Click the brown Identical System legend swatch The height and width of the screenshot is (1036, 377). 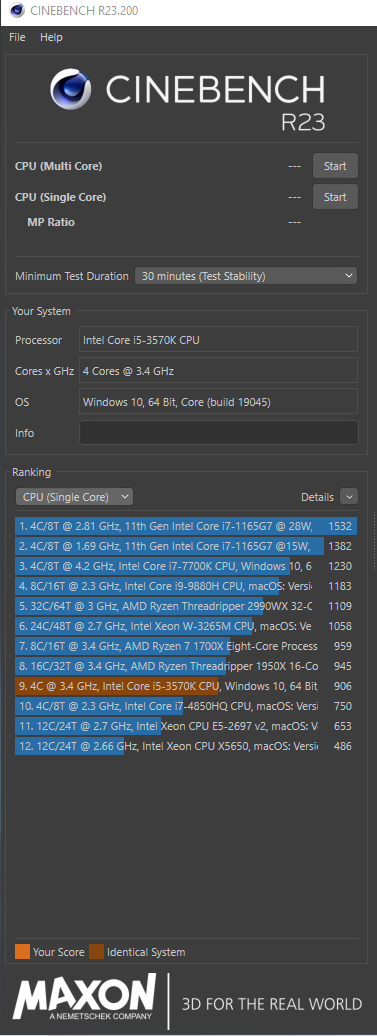[x=96, y=952]
